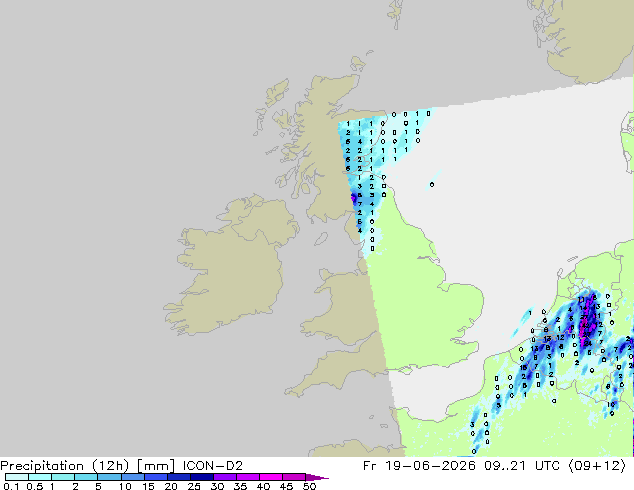Click the '45' legend scale number
Image resolution: width=634 pixels, height=490 pixels.
[x=286, y=486]
